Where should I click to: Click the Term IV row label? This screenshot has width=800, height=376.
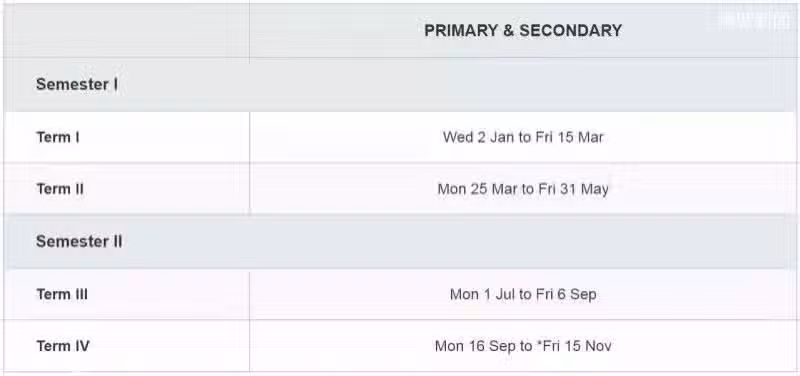click(63, 346)
